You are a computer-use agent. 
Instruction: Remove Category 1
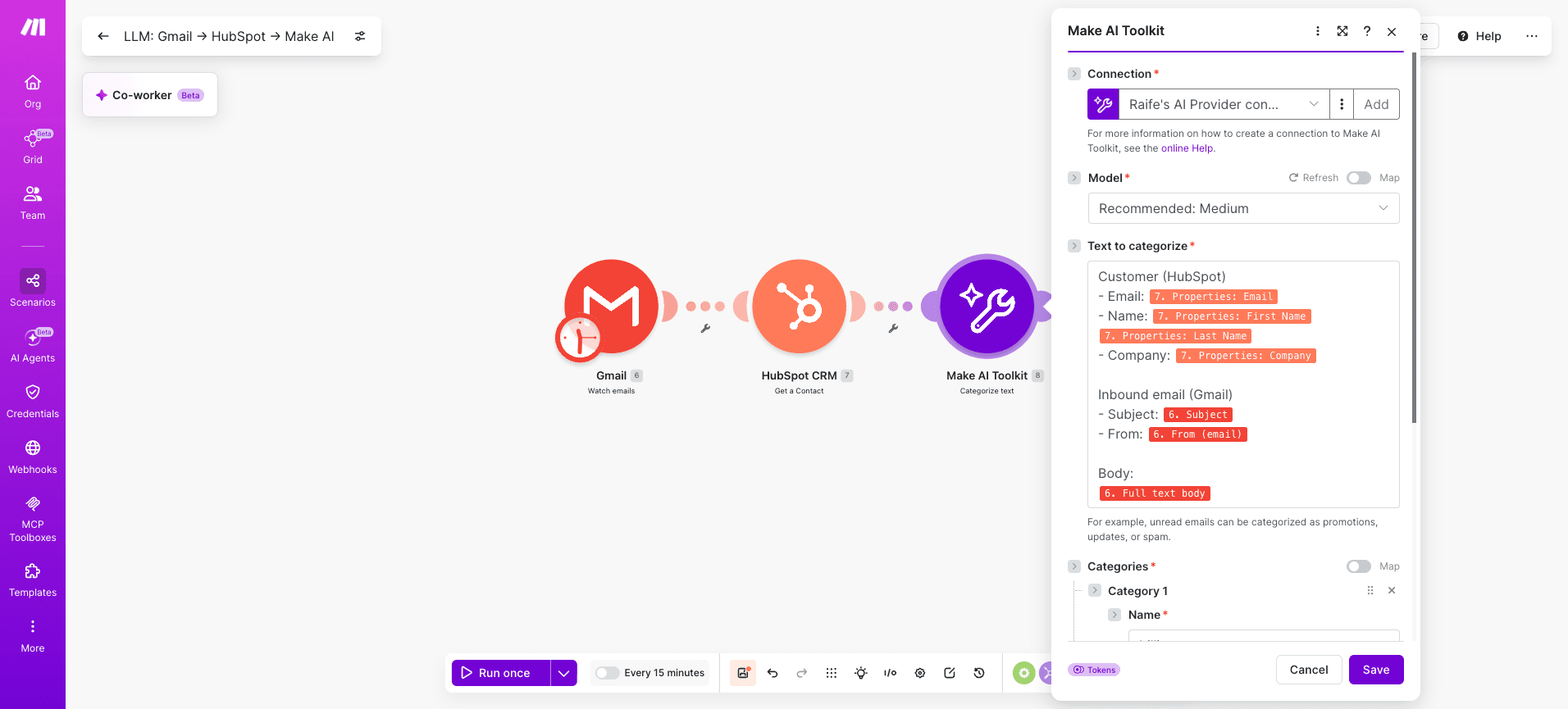click(1392, 590)
